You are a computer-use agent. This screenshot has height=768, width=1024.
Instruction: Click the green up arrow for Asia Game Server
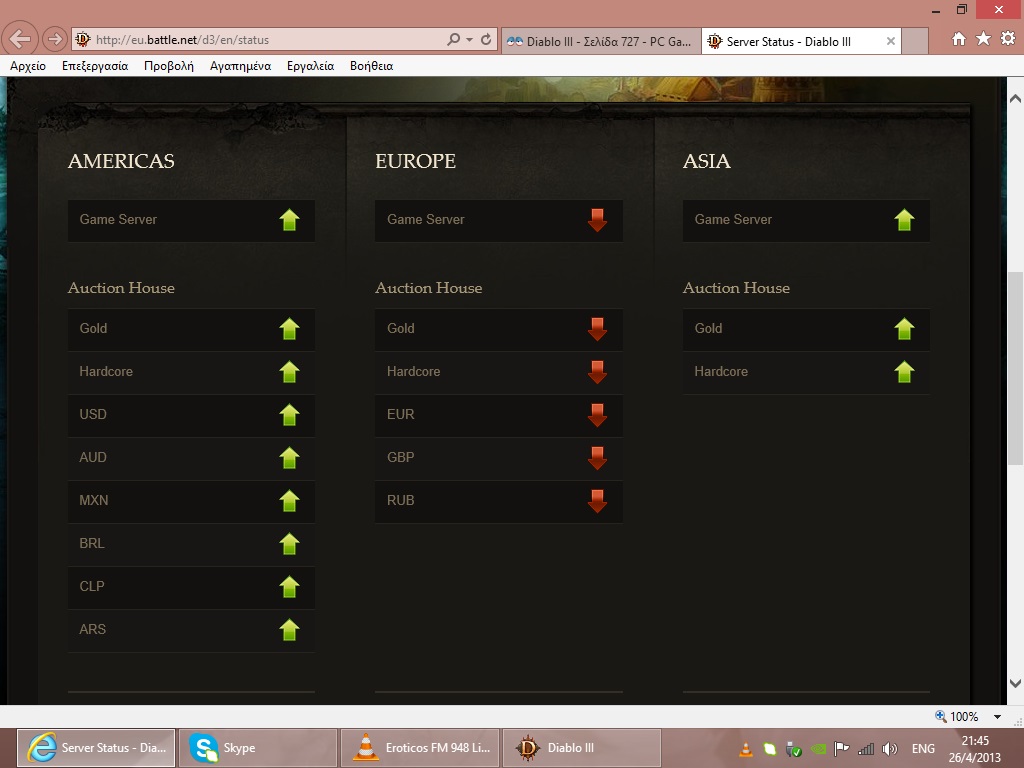904,220
